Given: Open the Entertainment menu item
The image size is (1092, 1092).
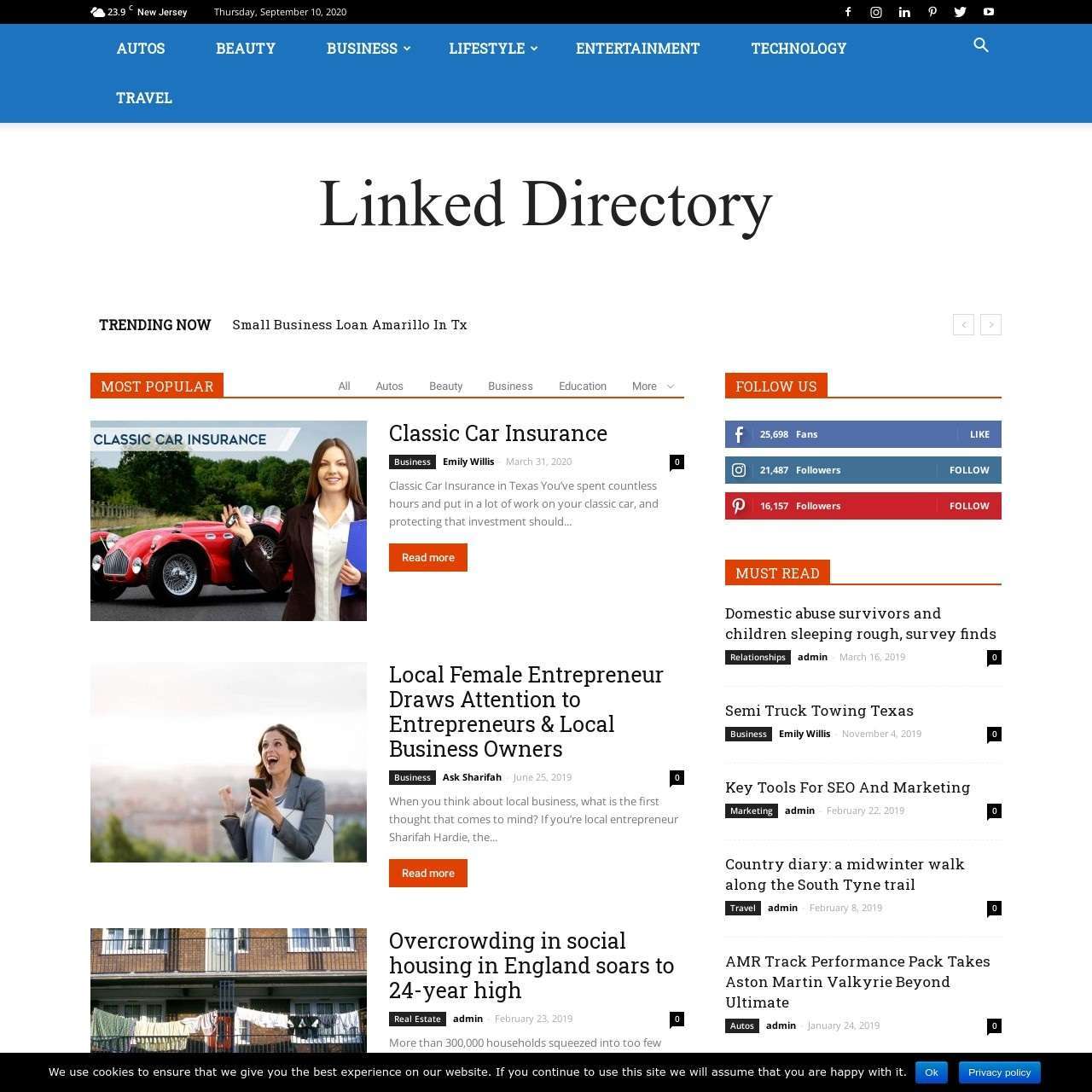Looking at the screenshot, I should [637, 49].
